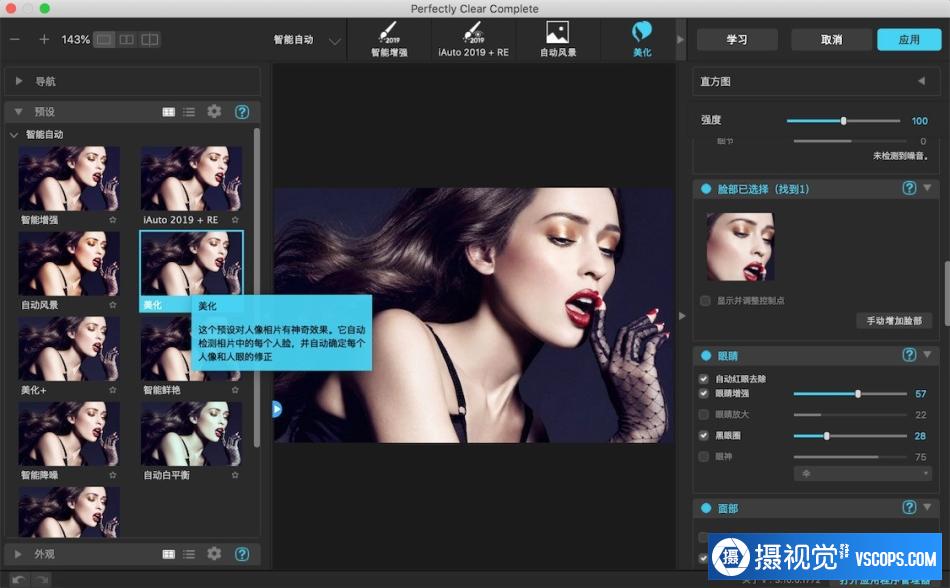
Task: Enable 眼睛放大 checkbox
Action: pos(703,415)
